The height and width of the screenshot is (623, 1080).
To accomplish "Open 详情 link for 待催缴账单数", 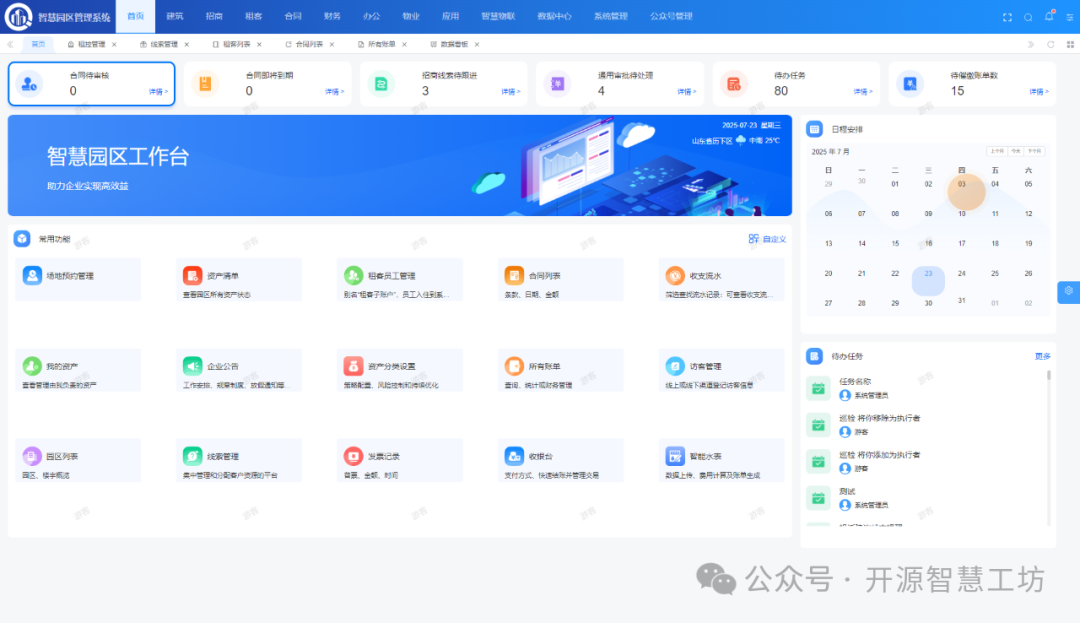I will click(1039, 92).
